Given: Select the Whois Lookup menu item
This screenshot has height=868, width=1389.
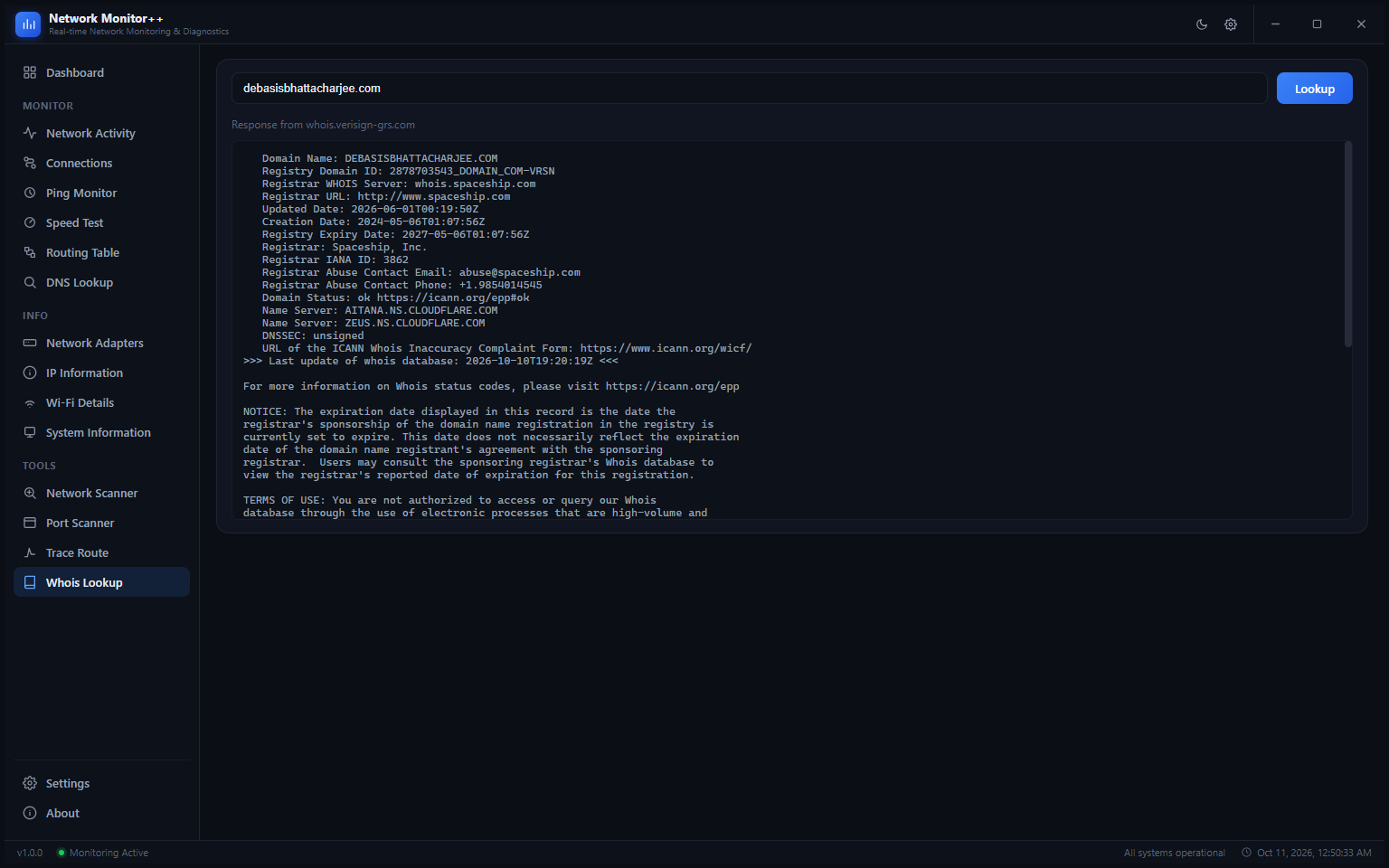Looking at the screenshot, I should tap(101, 582).
